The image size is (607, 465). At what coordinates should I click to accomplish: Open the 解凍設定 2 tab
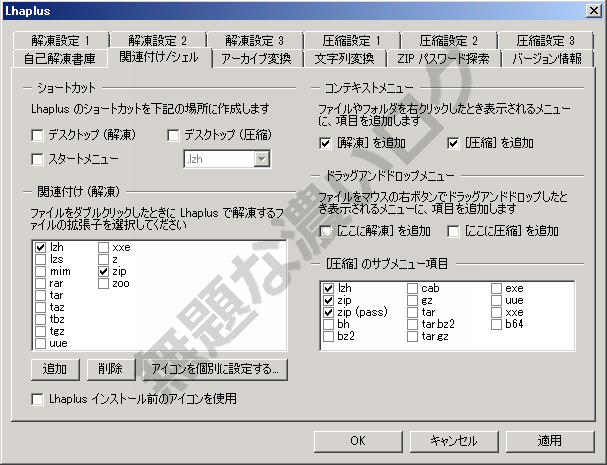pos(158,40)
